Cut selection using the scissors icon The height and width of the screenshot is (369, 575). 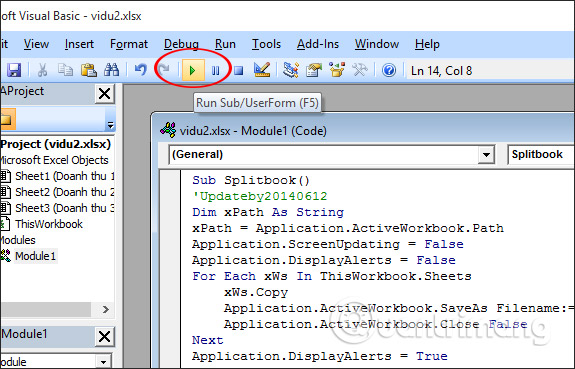(x=42, y=70)
